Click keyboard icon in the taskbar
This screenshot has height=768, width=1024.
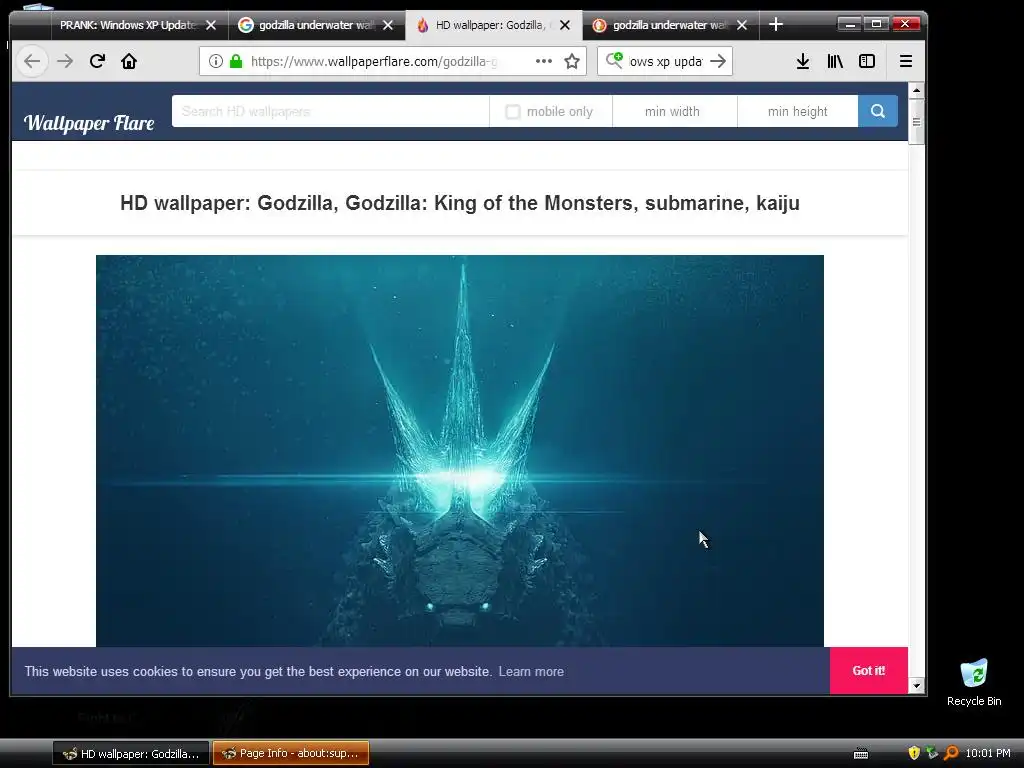point(861,754)
